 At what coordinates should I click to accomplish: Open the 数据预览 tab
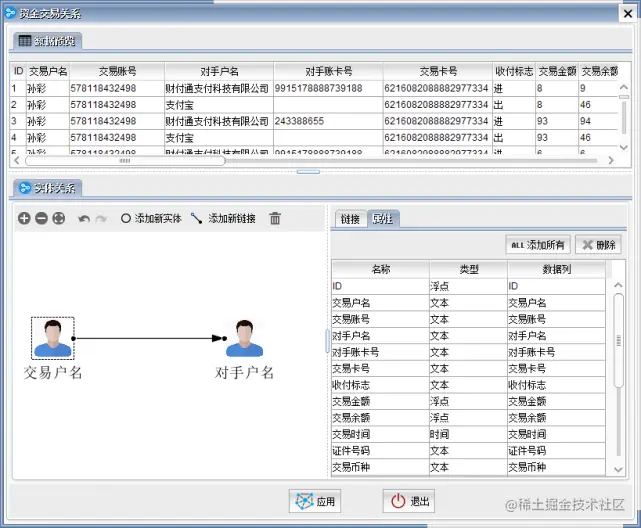pos(47,41)
